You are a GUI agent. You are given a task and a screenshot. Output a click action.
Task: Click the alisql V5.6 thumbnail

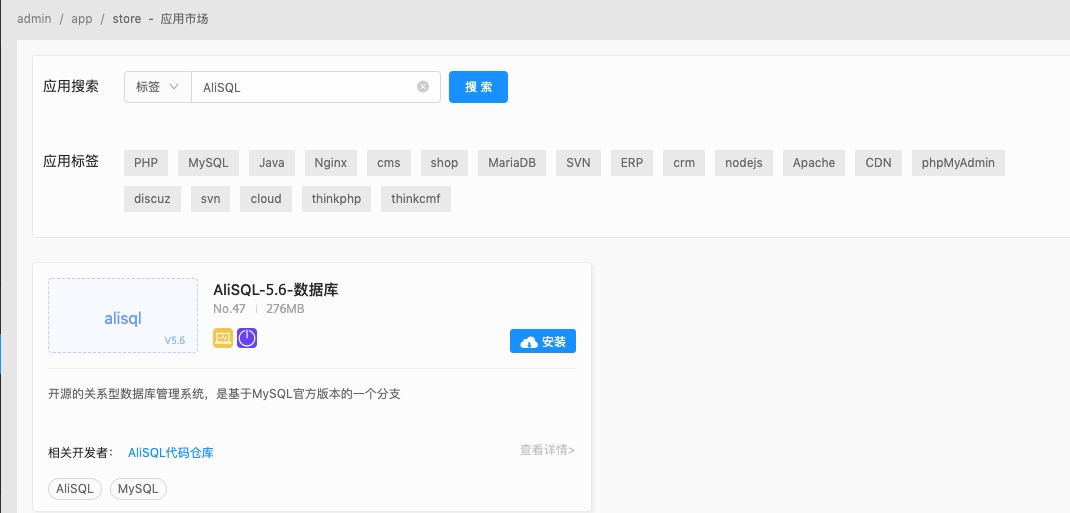(x=123, y=315)
